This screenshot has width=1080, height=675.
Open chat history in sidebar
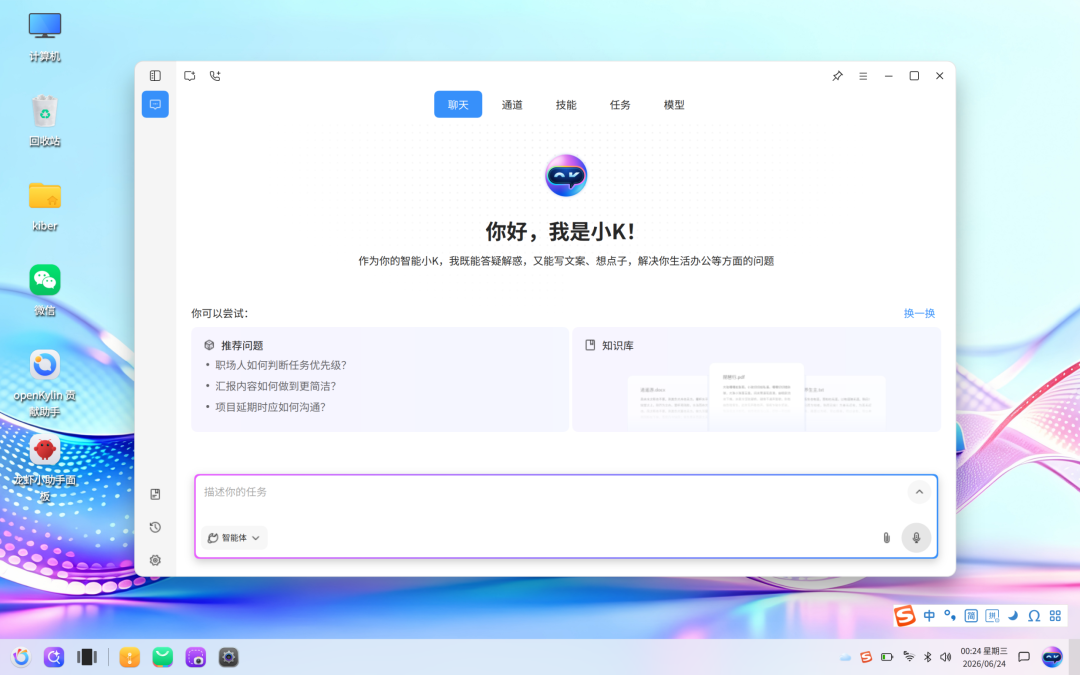pos(155,527)
